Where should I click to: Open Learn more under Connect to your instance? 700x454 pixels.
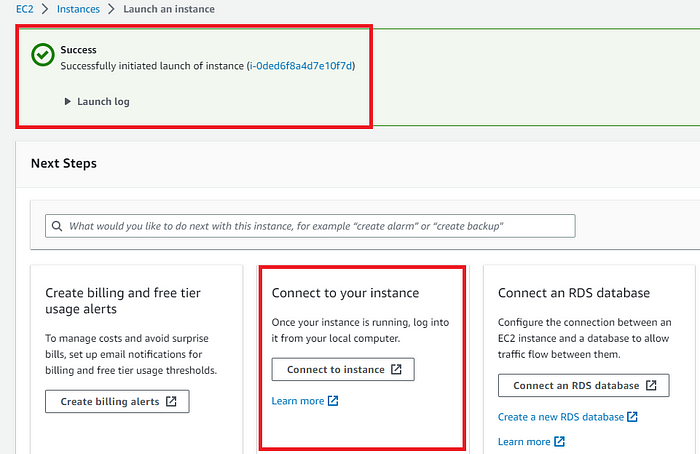click(x=298, y=401)
